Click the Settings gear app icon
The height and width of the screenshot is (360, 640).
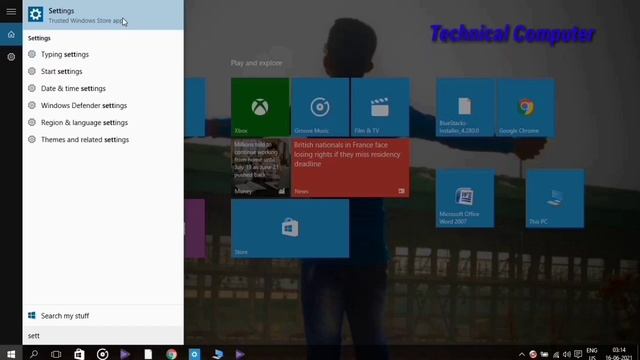coord(36,14)
